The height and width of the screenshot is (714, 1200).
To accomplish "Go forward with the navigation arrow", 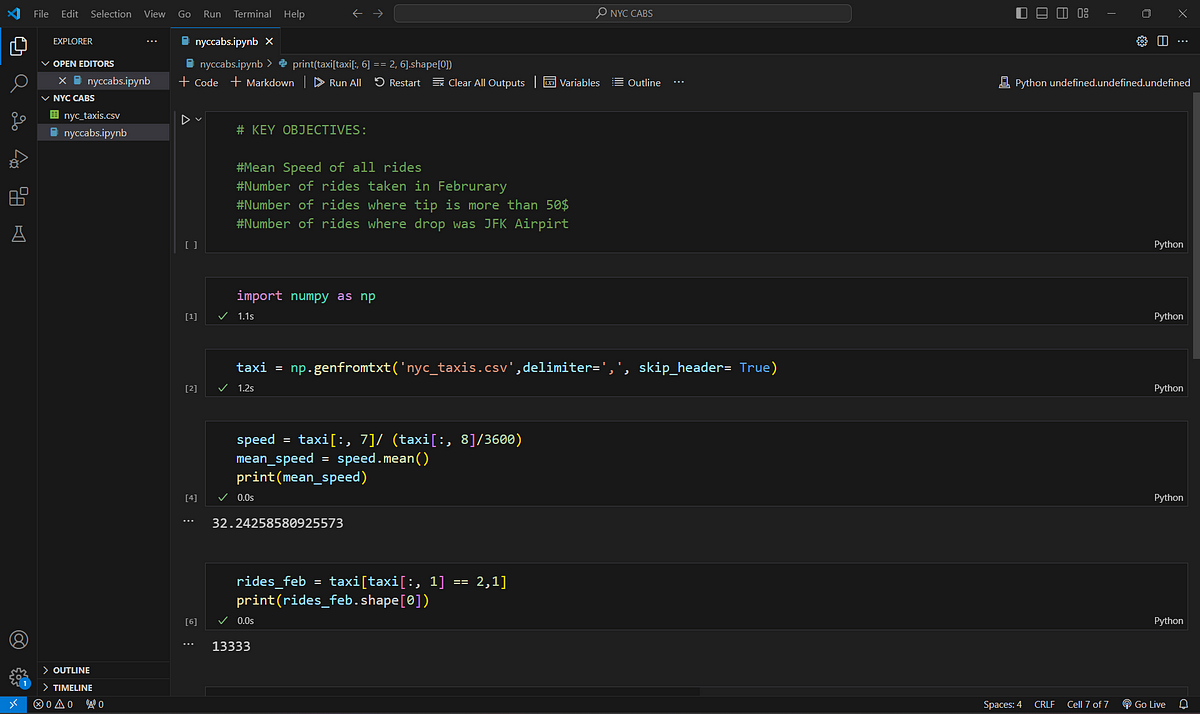I will [x=378, y=14].
